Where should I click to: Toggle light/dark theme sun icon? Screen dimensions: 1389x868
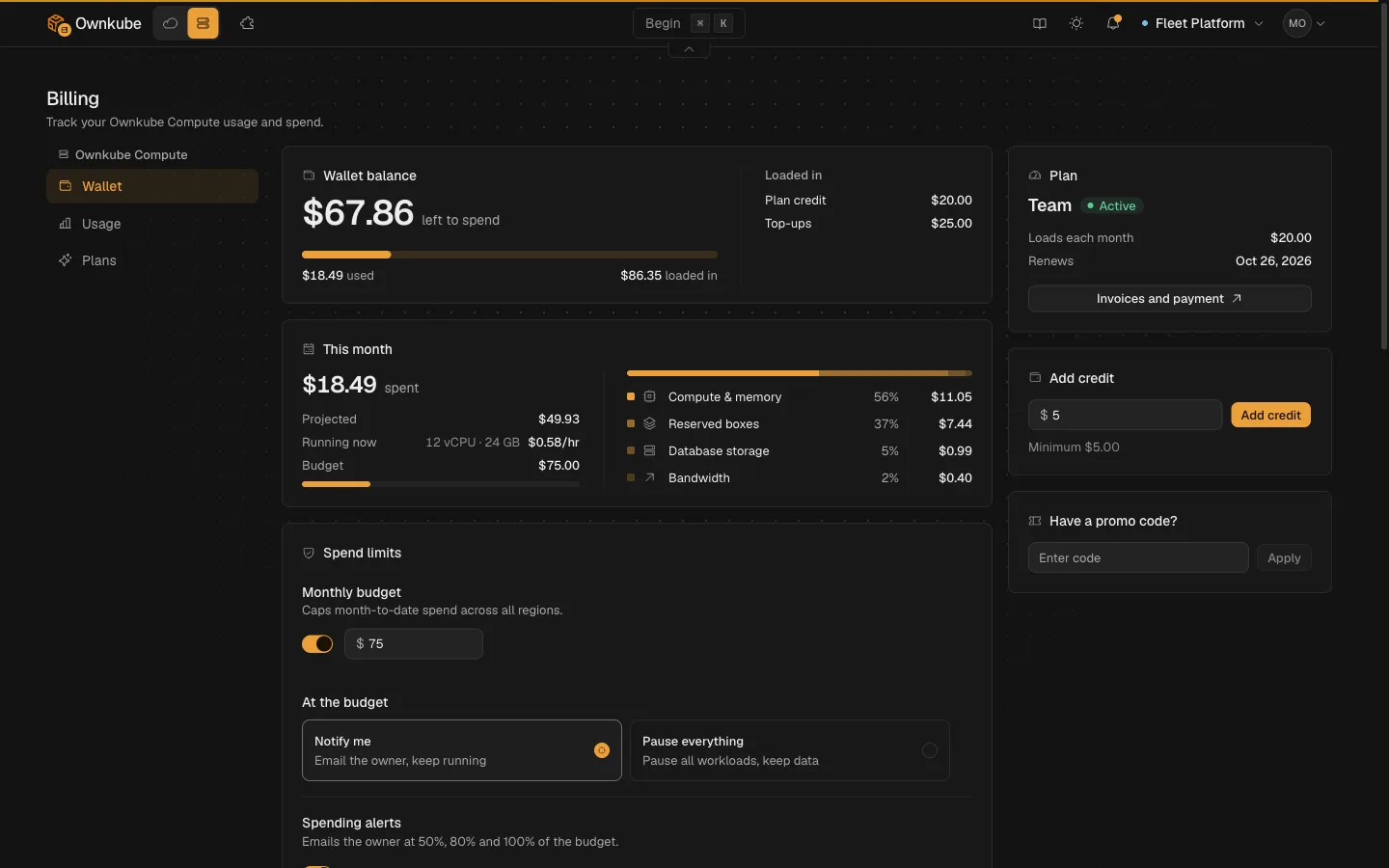pyautogui.click(x=1076, y=23)
